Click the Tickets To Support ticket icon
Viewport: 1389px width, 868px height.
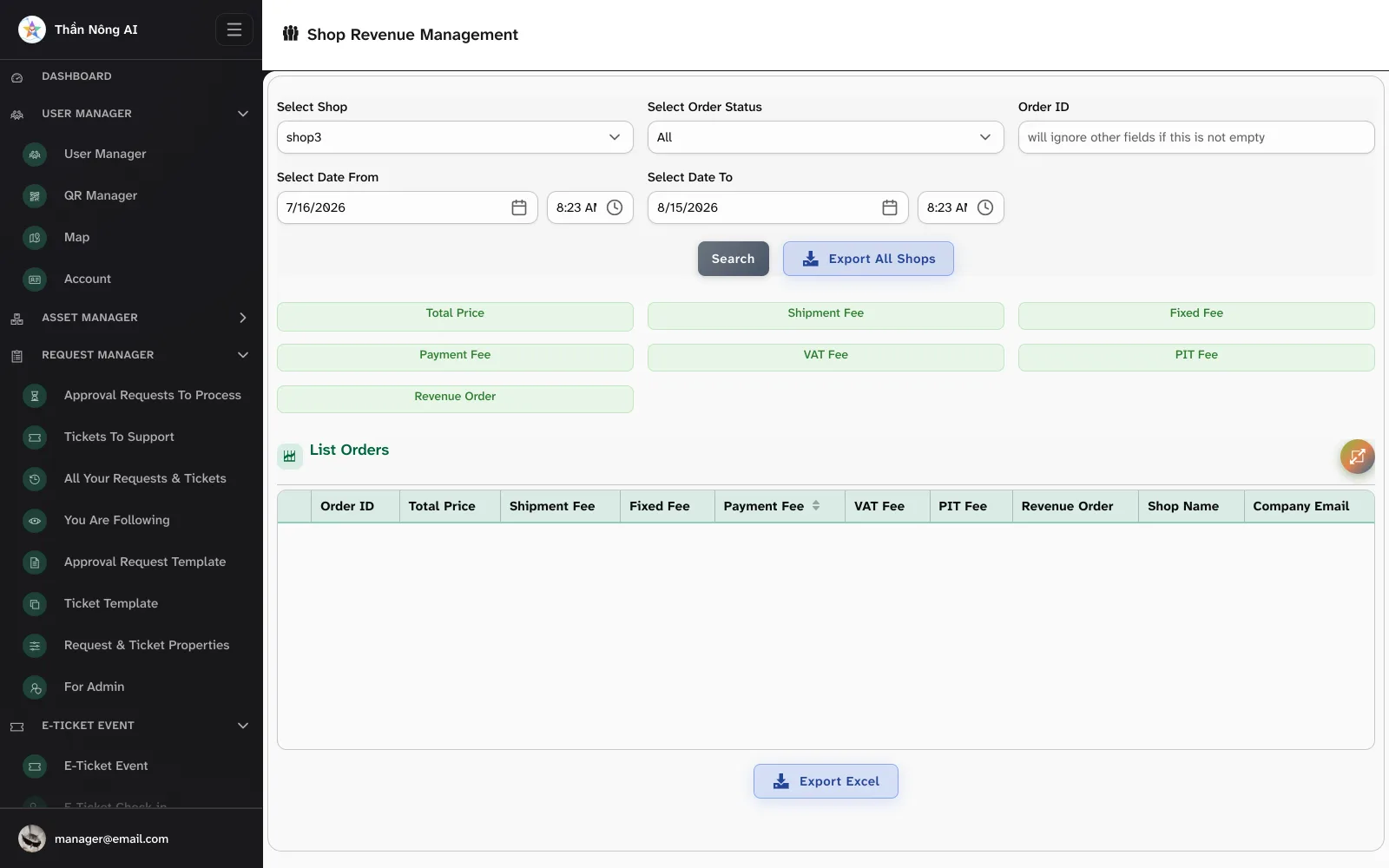[35, 437]
